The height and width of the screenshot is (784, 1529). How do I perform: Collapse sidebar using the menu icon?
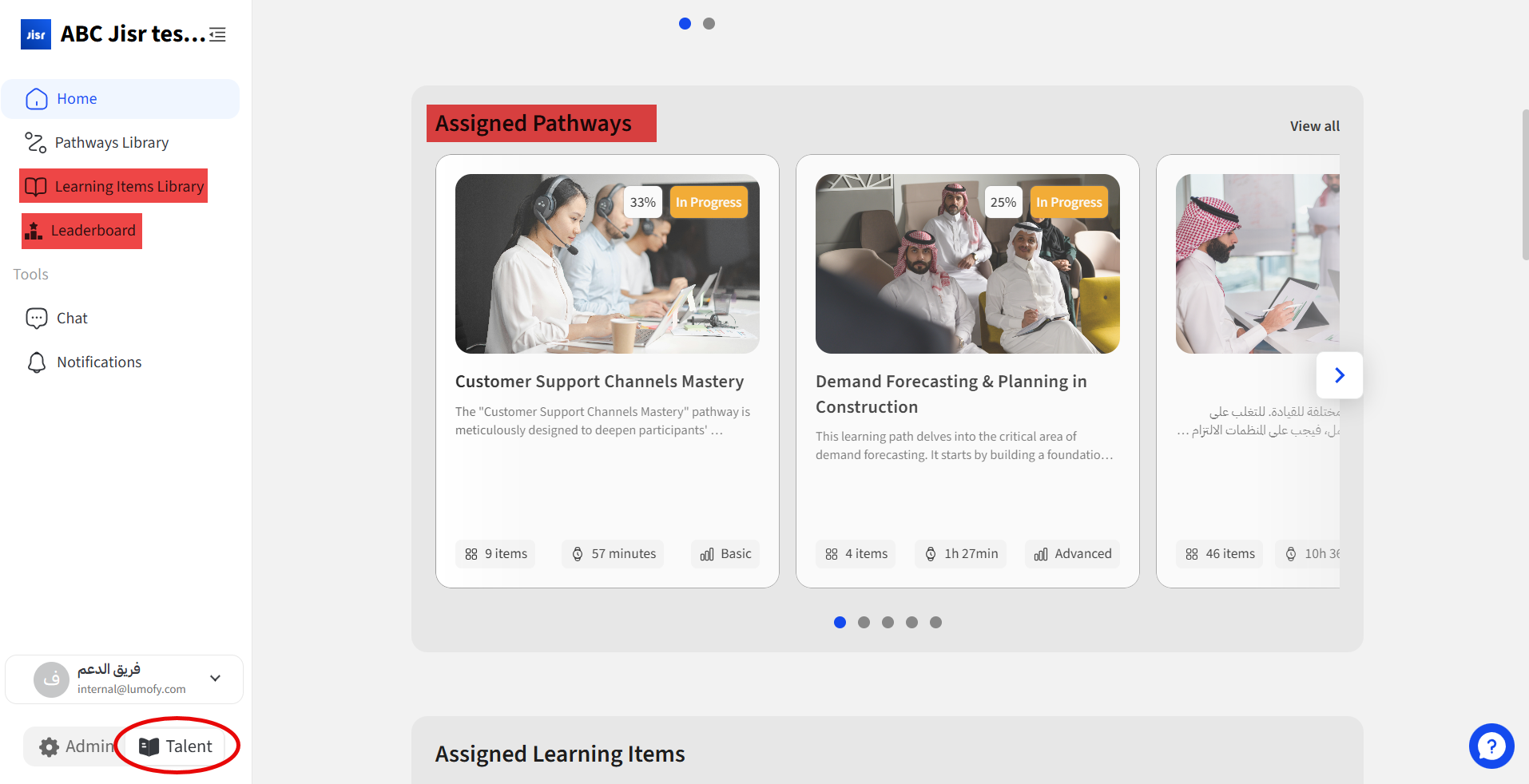pos(217,34)
